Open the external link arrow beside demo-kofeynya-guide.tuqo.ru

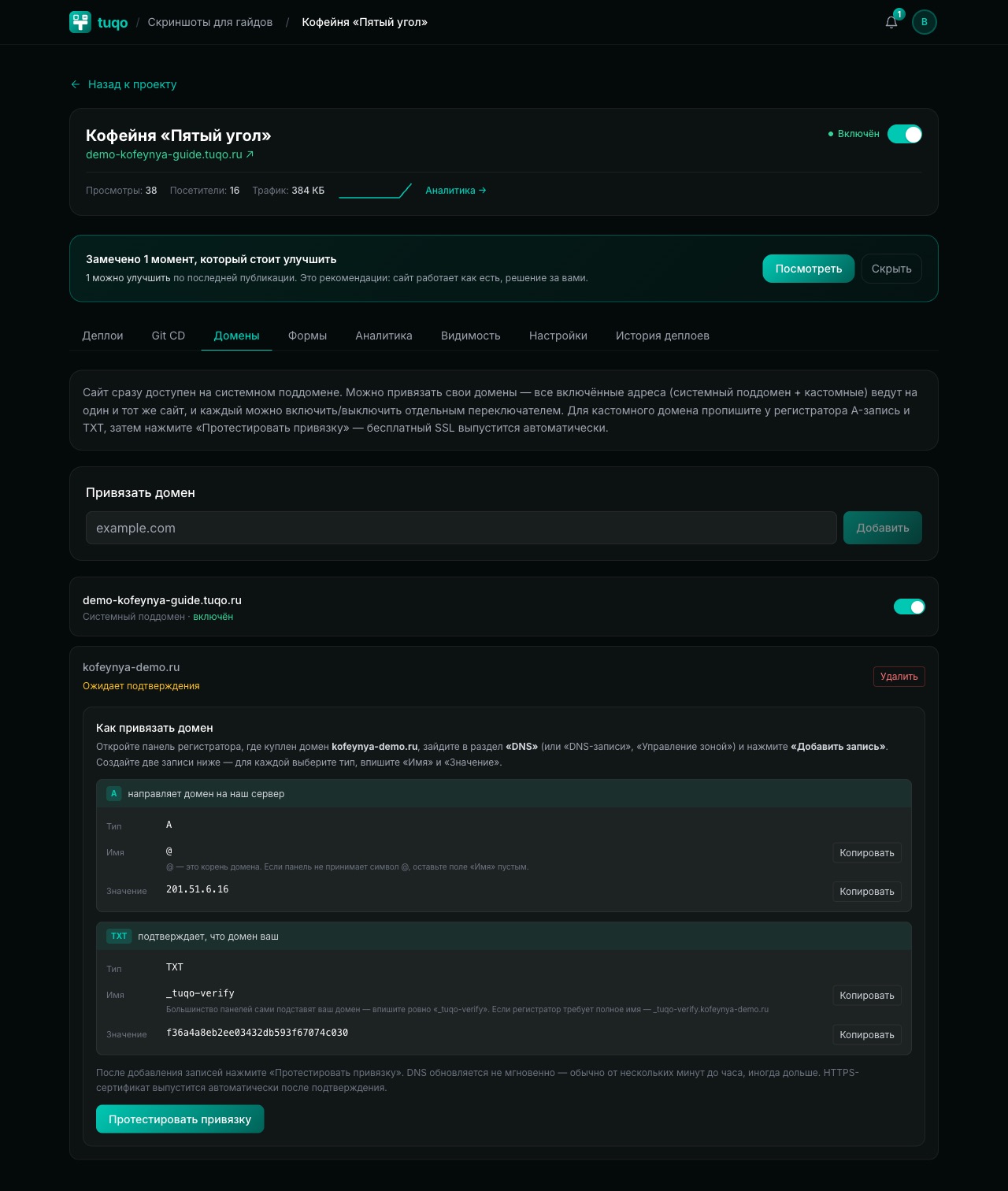tap(250, 154)
